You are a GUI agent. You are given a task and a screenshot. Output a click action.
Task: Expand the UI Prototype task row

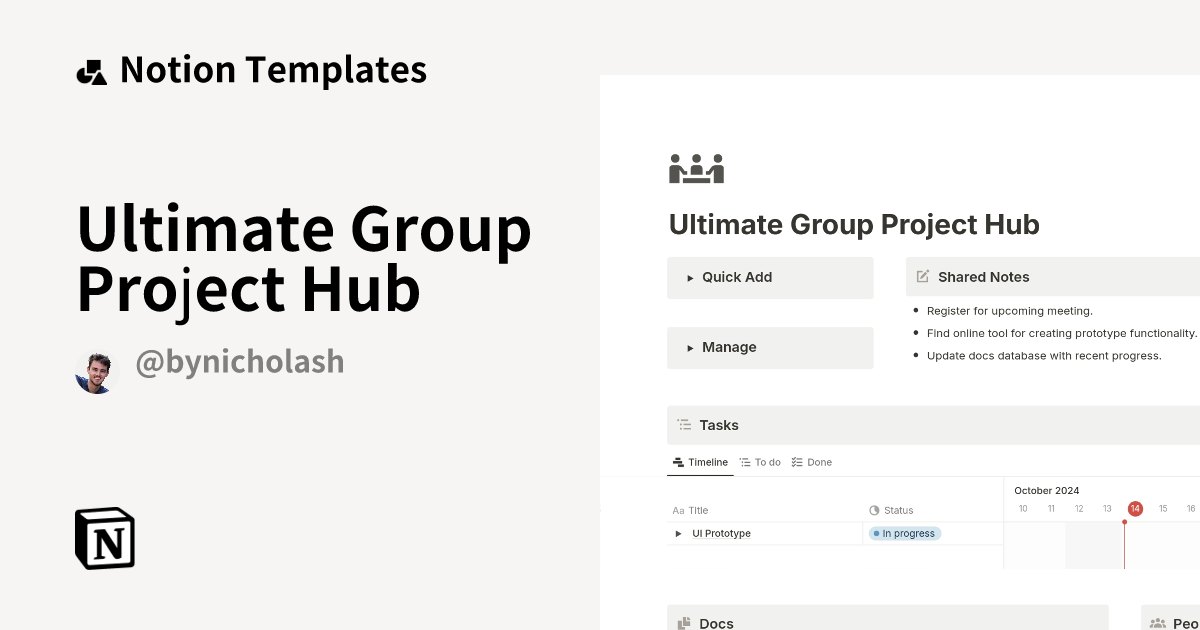tap(678, 533)
